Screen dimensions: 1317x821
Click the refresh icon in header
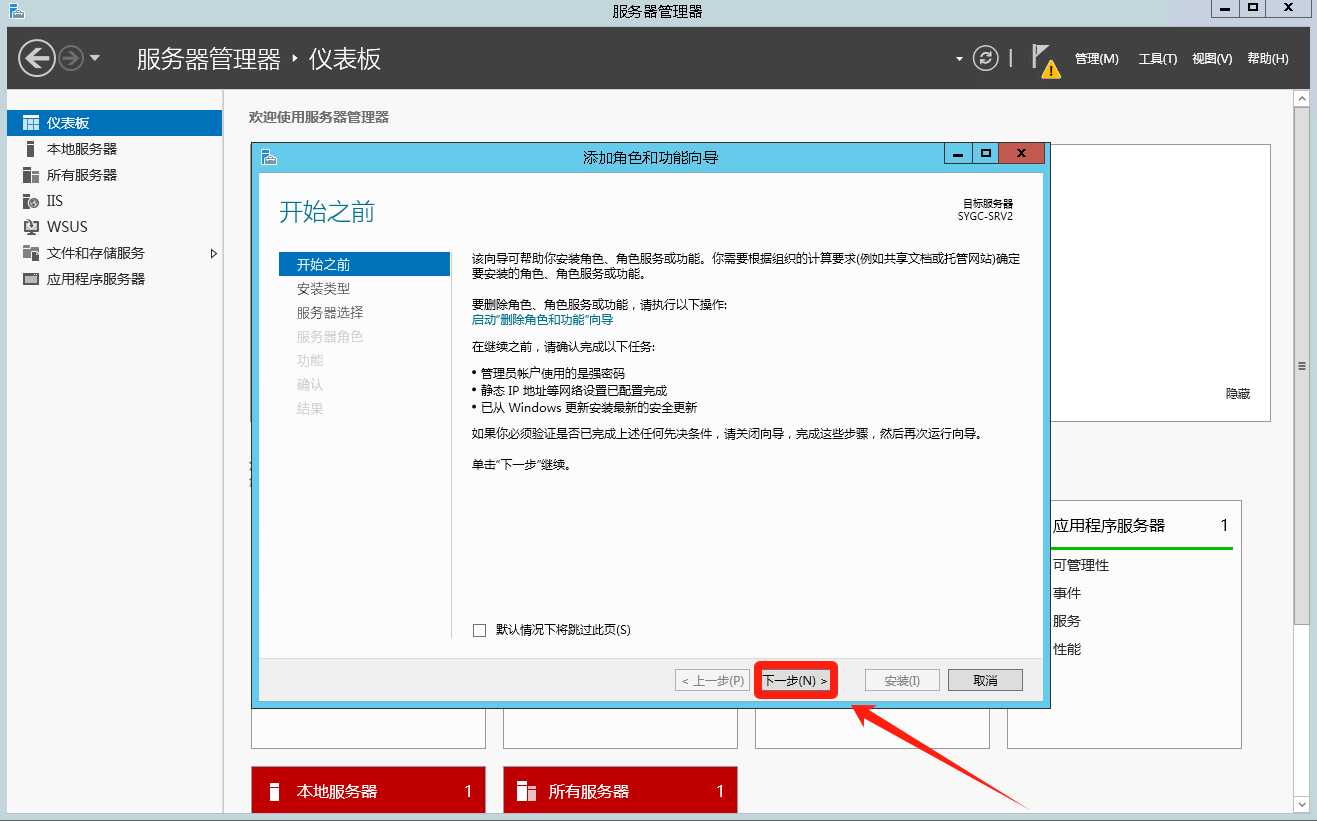(x=986, y=58)
